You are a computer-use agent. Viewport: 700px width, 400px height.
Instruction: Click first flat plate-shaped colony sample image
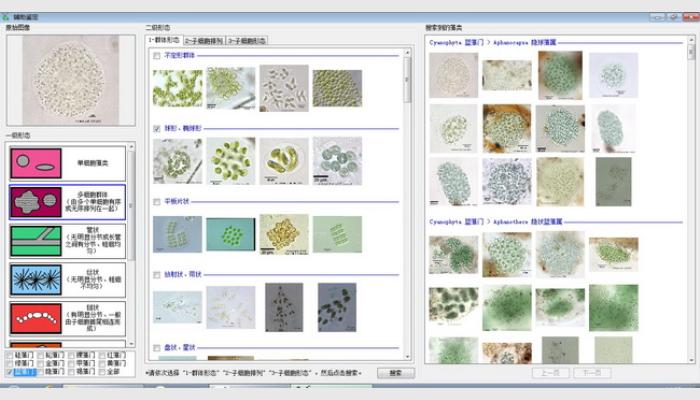(177, 234)
